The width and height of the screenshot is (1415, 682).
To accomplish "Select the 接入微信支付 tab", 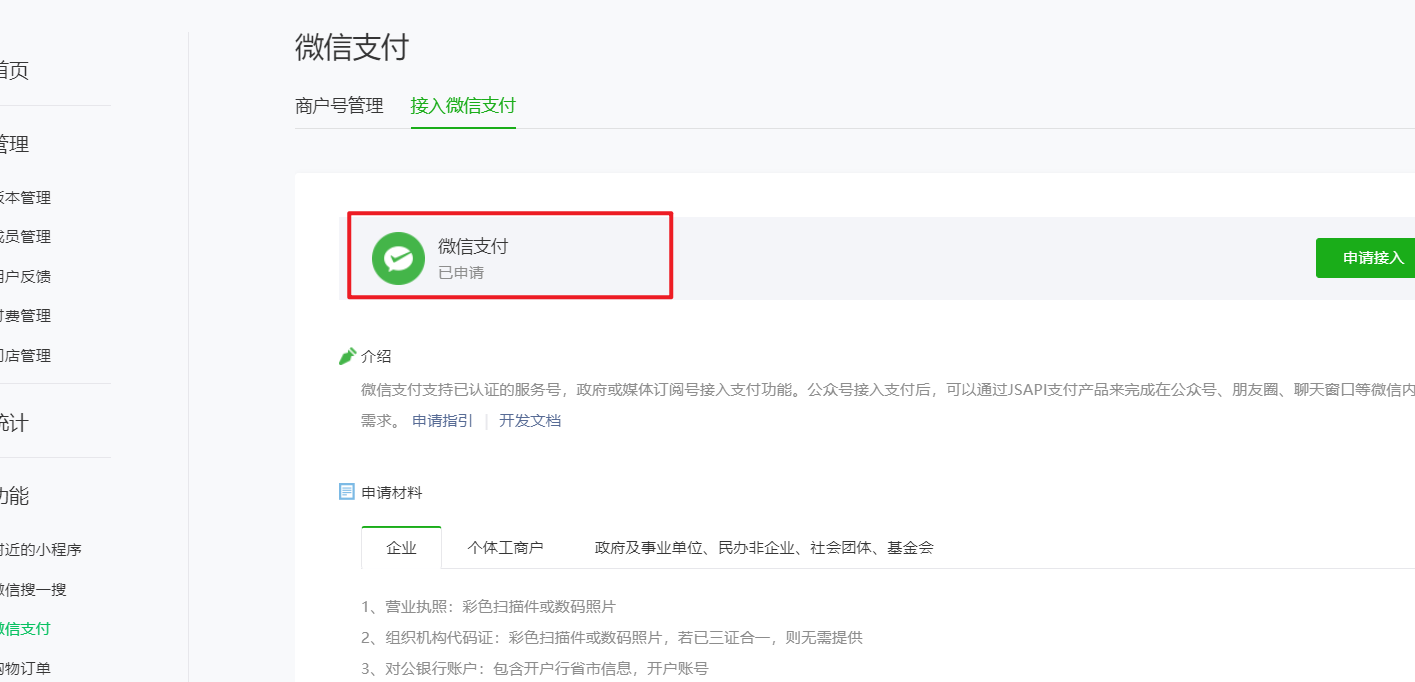I will click(x=463, y=105).
